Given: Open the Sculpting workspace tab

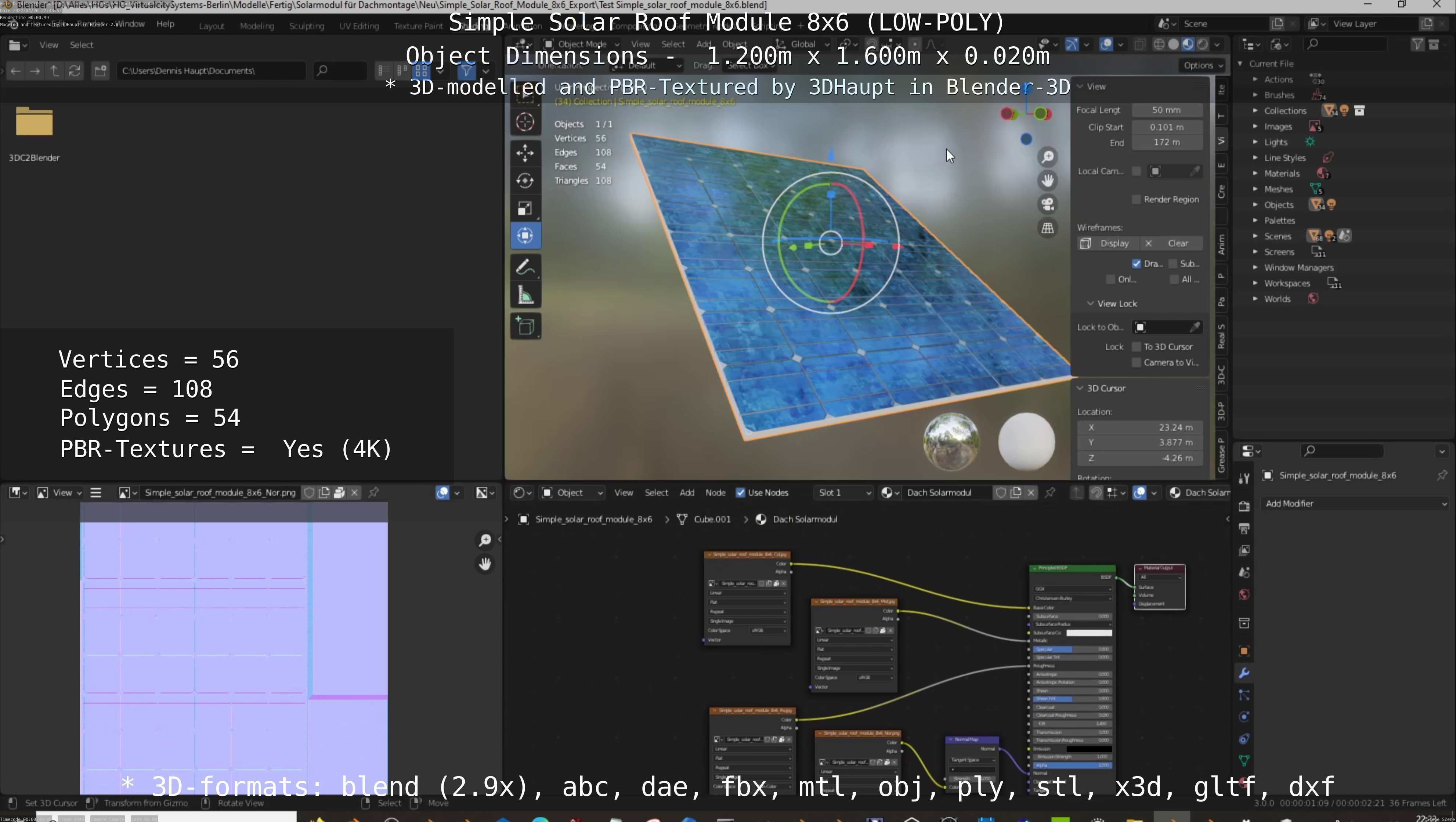Looking at the screenshot, I should coord(306,26).
